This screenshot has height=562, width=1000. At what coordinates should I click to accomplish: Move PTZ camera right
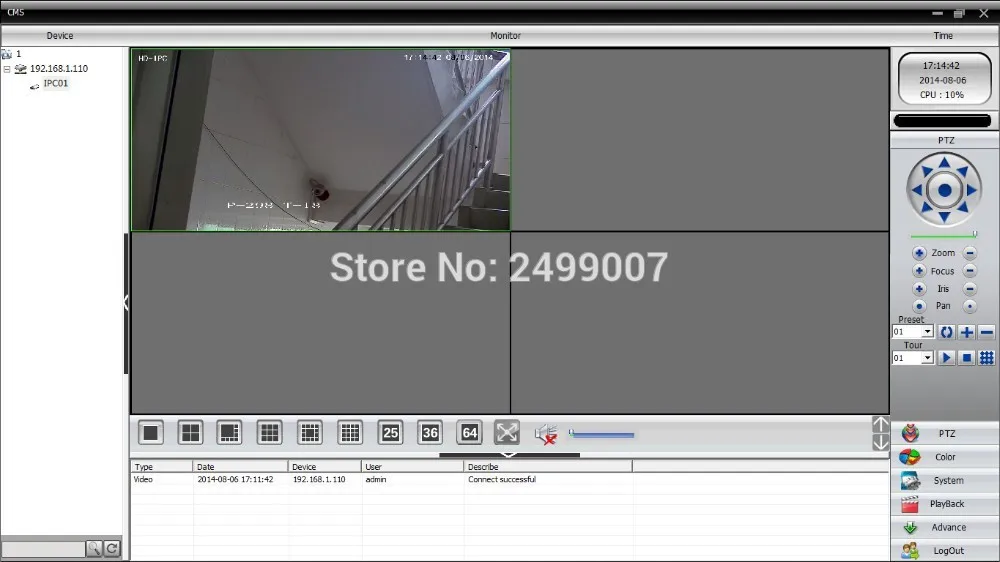[972, 190]
